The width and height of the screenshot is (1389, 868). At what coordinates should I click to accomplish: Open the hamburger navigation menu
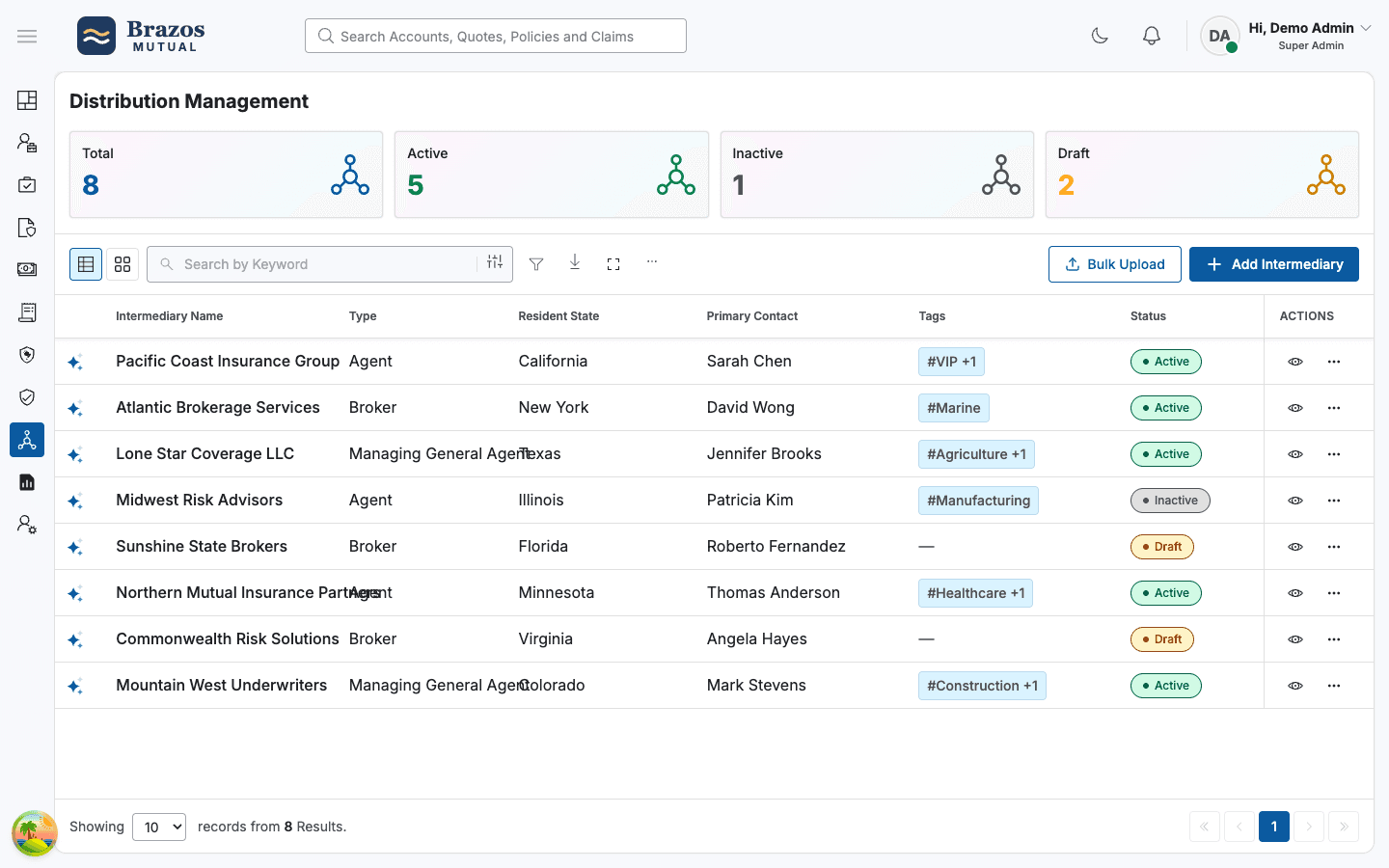[27, 37]
